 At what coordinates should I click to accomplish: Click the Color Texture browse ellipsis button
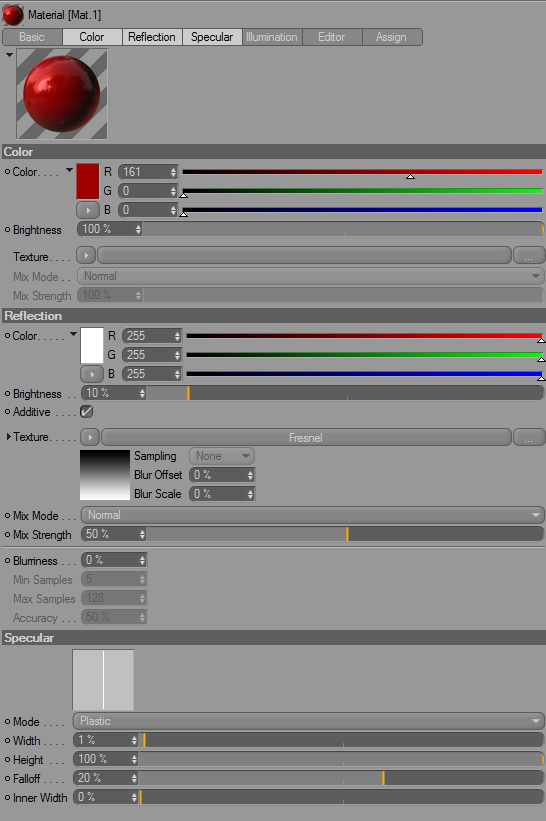[529, 256]
